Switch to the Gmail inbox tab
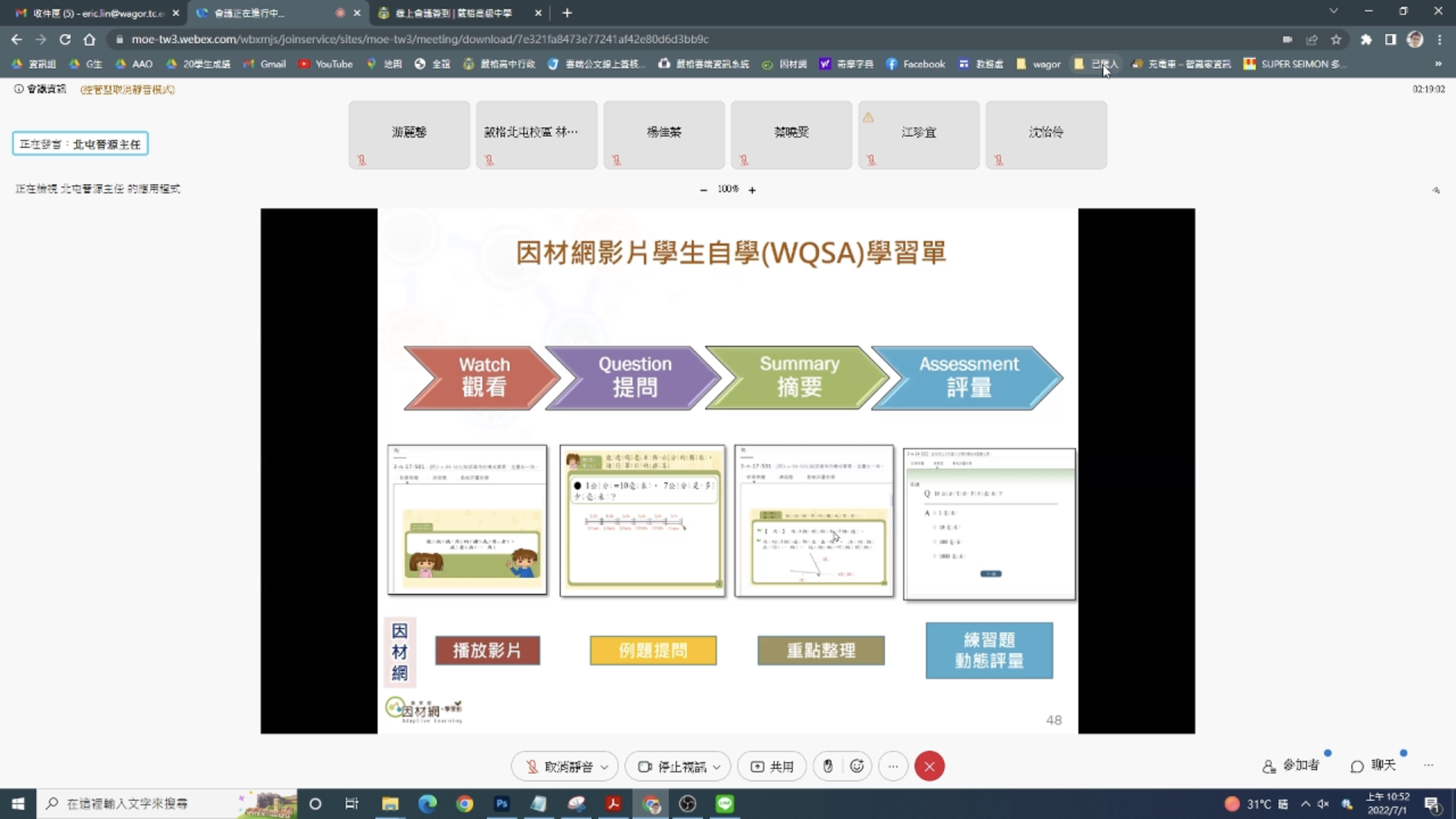 (x=97, y=13)
